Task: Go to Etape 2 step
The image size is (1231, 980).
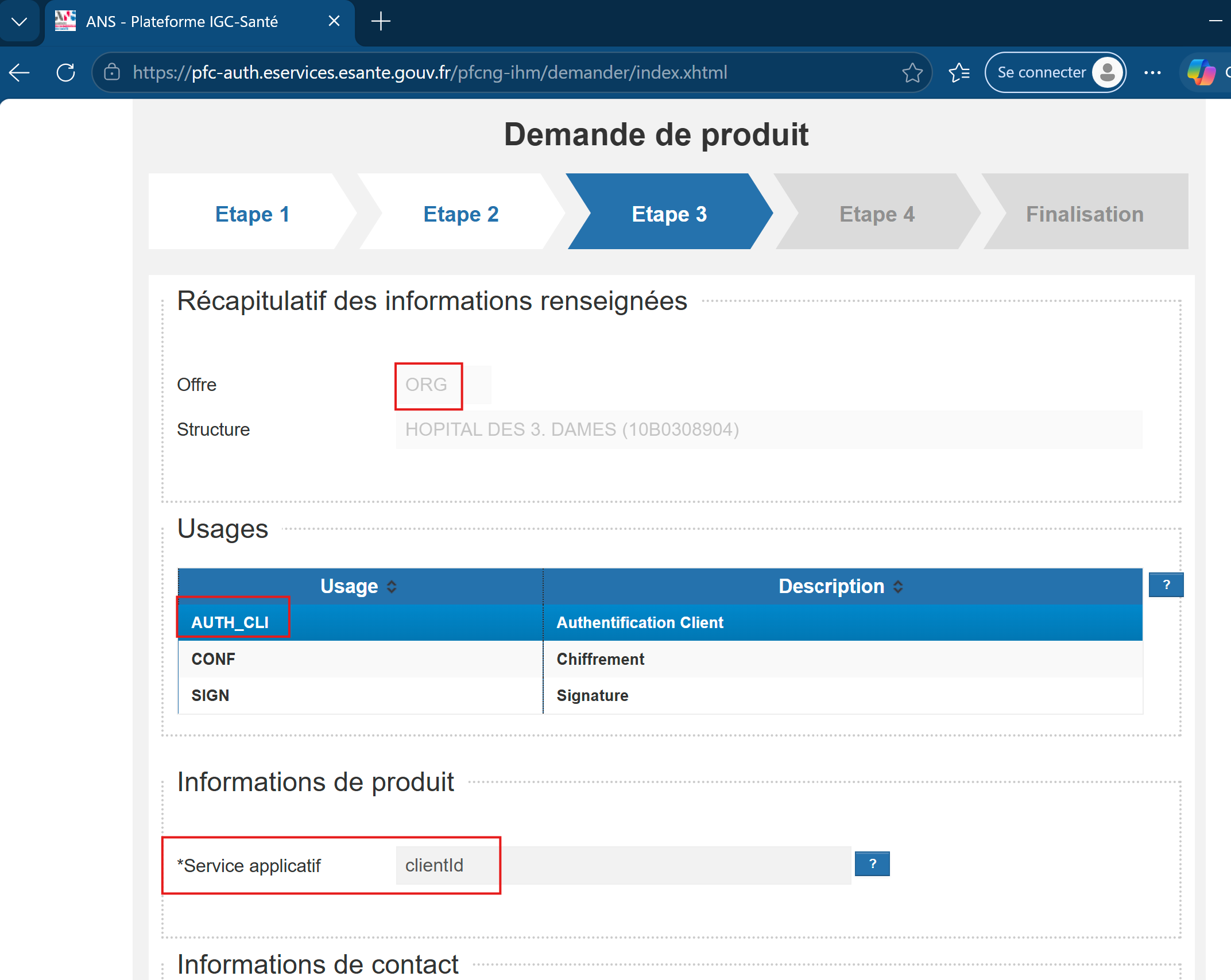Action: pos(461,214)
